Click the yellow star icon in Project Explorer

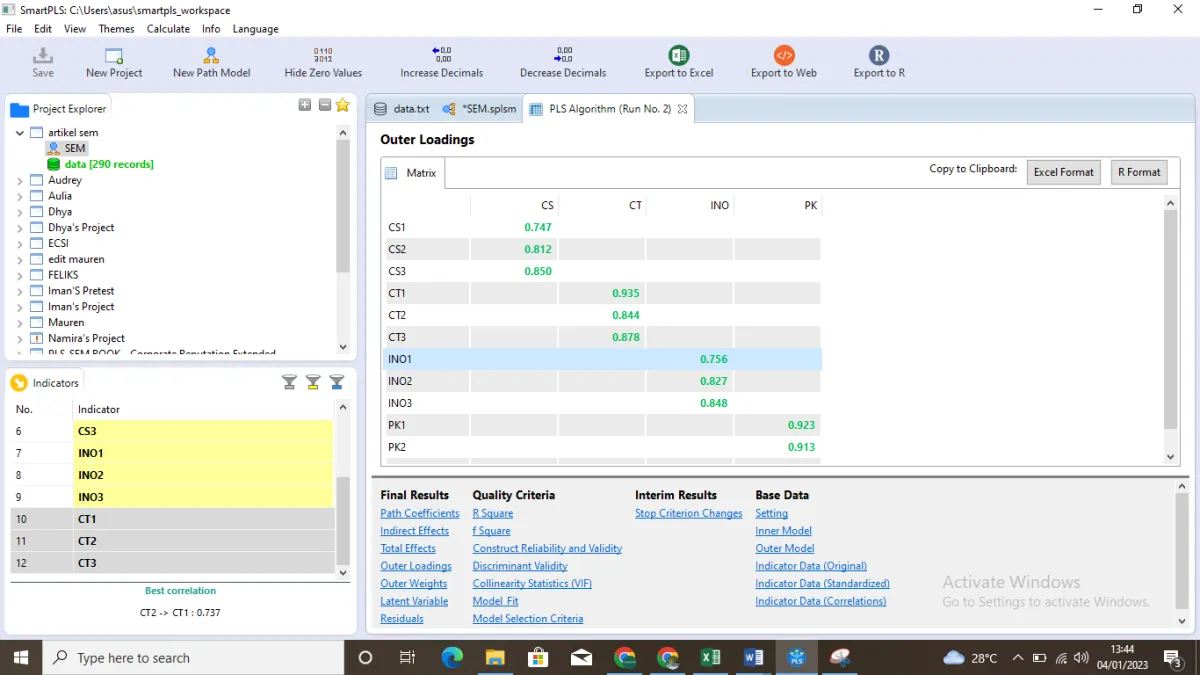(x=343, y=105)
